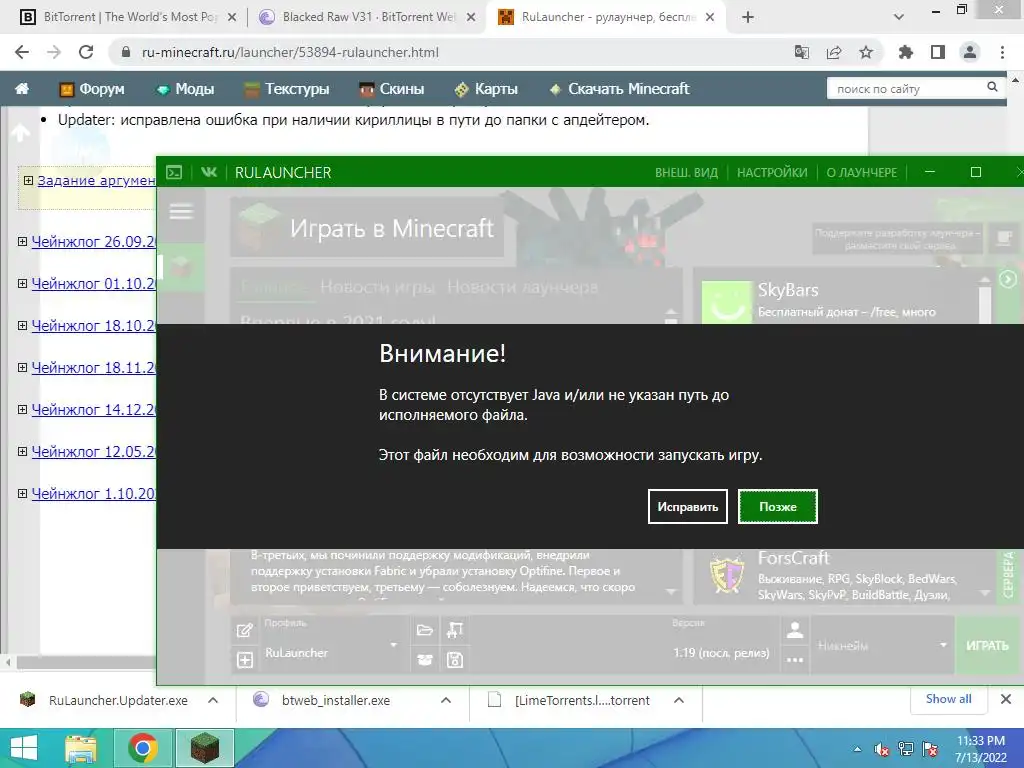Image resolution: width=1024 pixels, height=768 pixels.
Task: Click the save floppy disk icon in the launcher
Action: [455, 660]
